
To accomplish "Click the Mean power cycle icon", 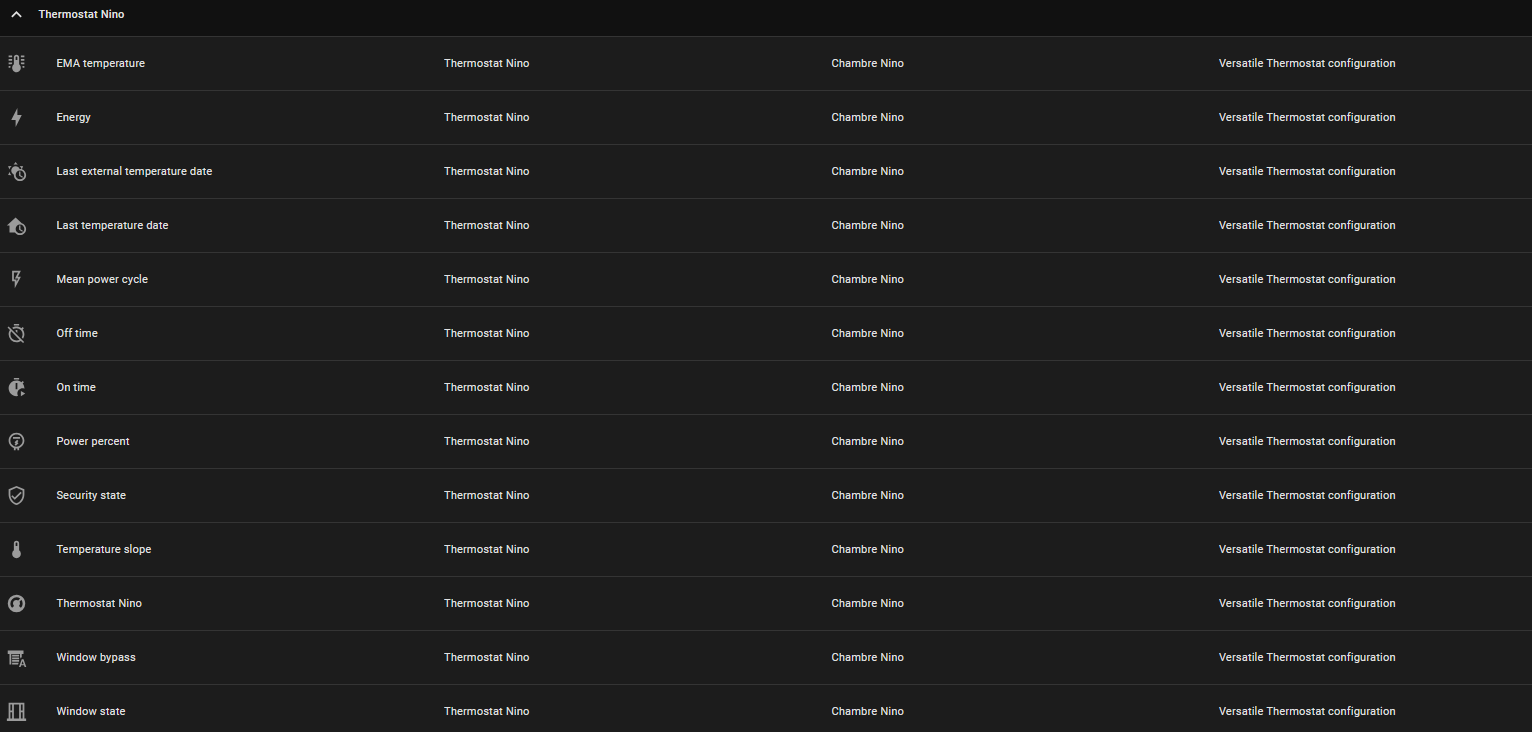I will [x=16, y=279].
